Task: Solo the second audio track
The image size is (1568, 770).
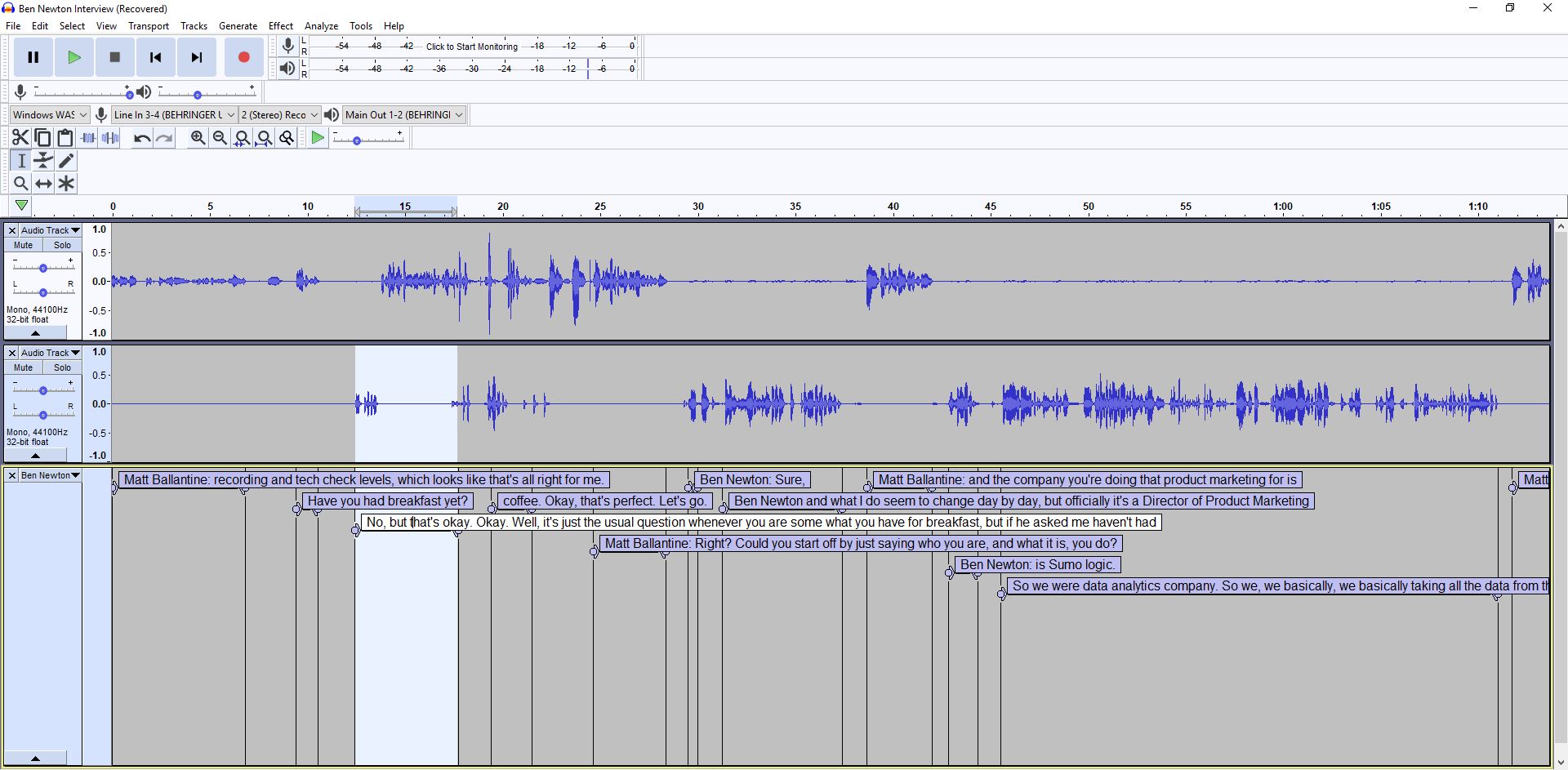Action: 62,367
